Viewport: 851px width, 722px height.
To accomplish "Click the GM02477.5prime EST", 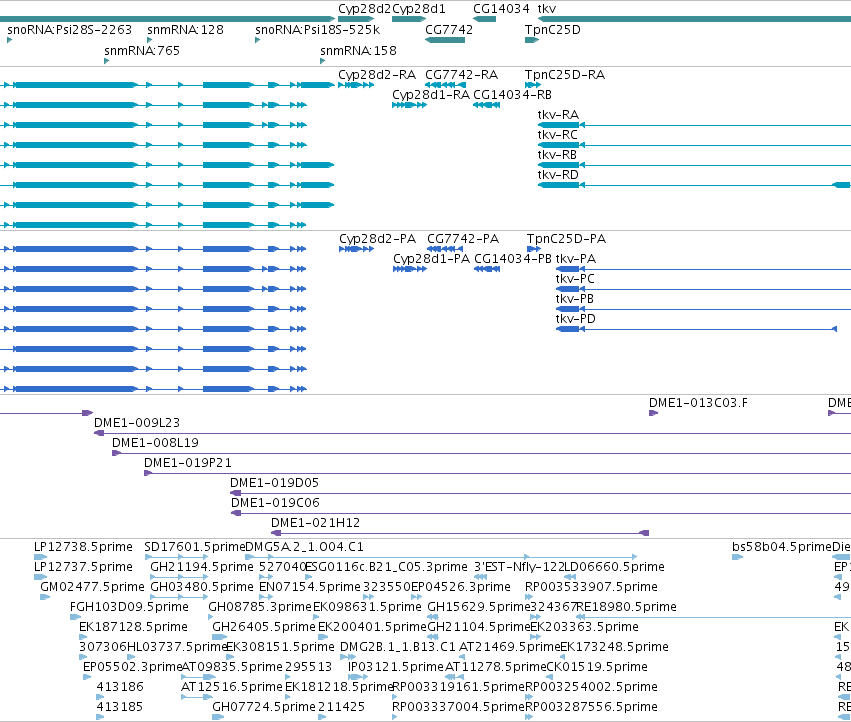I will coord(92,587).
